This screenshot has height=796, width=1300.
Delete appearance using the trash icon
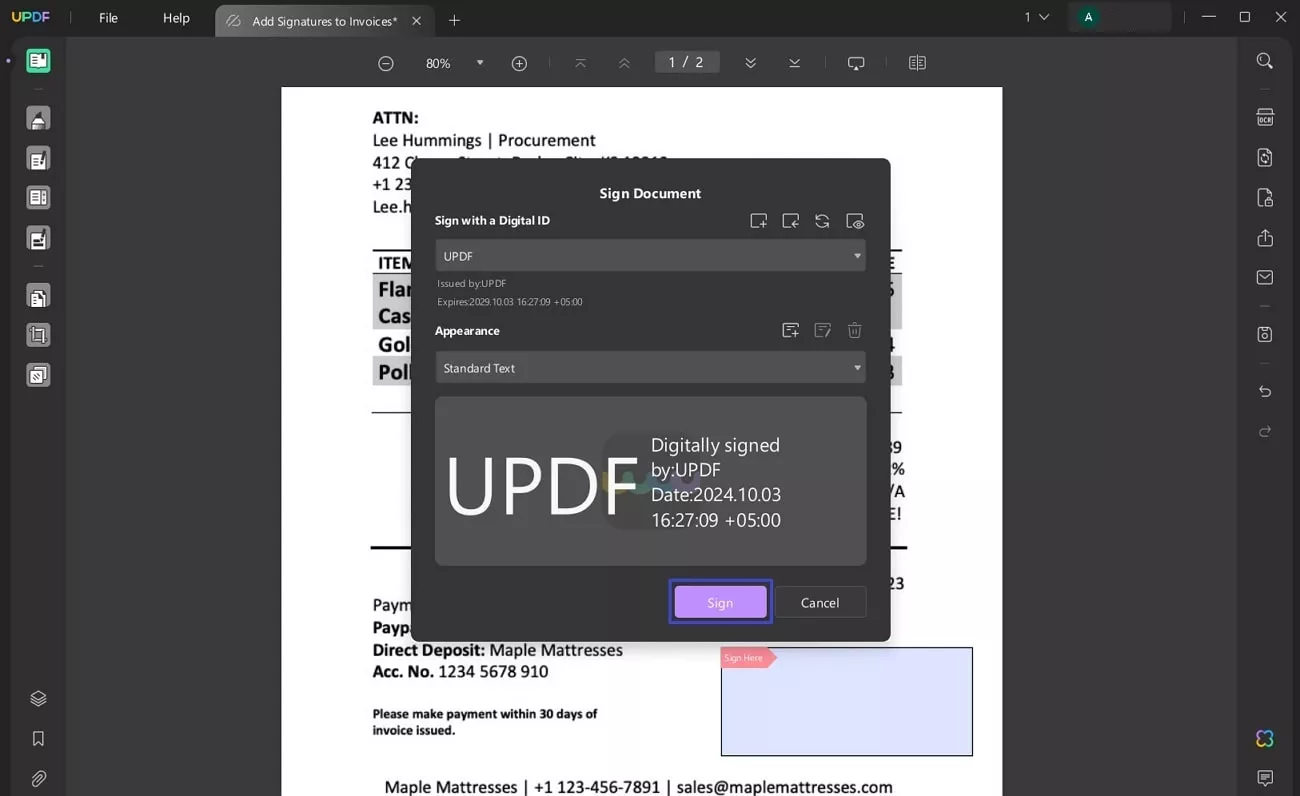coord(855,331)
